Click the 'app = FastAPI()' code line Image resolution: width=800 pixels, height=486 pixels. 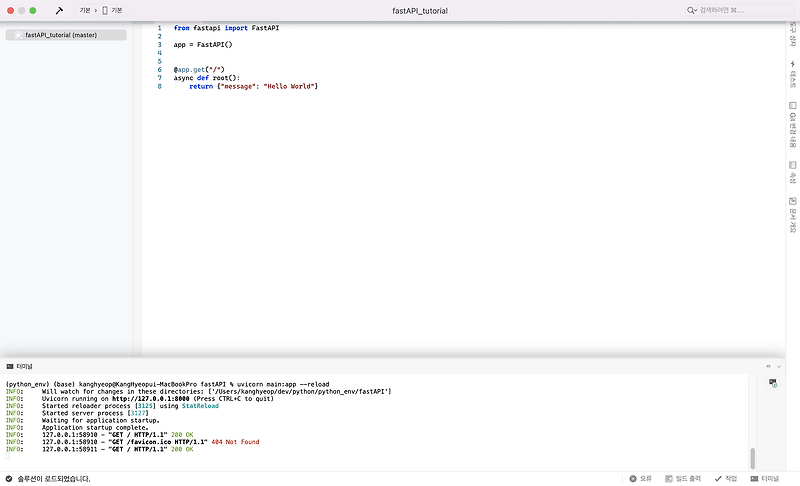click(203, 45)
